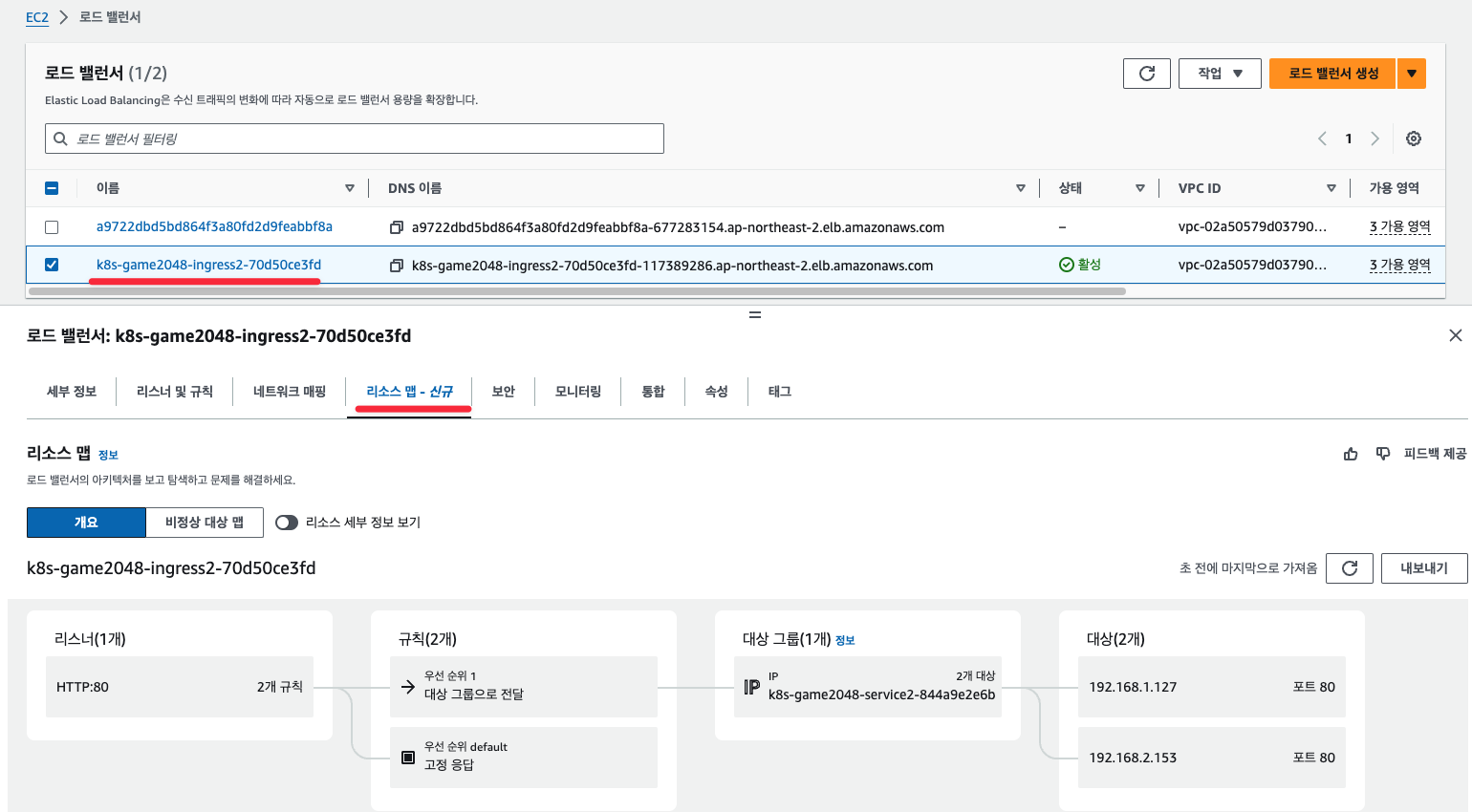The image size is (1472, 812).
Task: Open the 모니터링 tab
Action: [x=577, y=392]
